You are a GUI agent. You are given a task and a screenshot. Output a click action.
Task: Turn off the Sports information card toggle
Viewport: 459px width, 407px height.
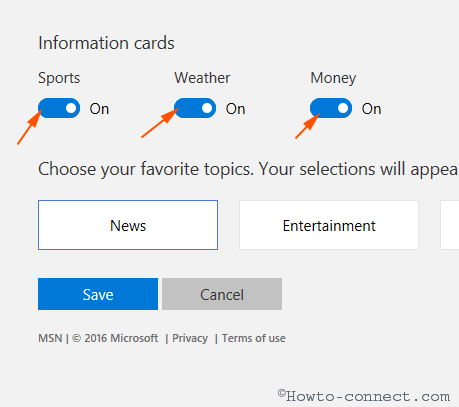pos(59,108)
